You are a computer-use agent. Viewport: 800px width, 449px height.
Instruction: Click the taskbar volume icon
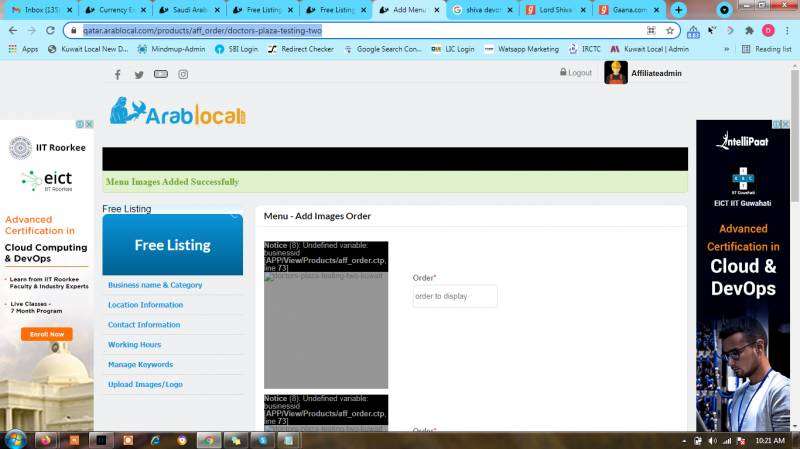712,441
